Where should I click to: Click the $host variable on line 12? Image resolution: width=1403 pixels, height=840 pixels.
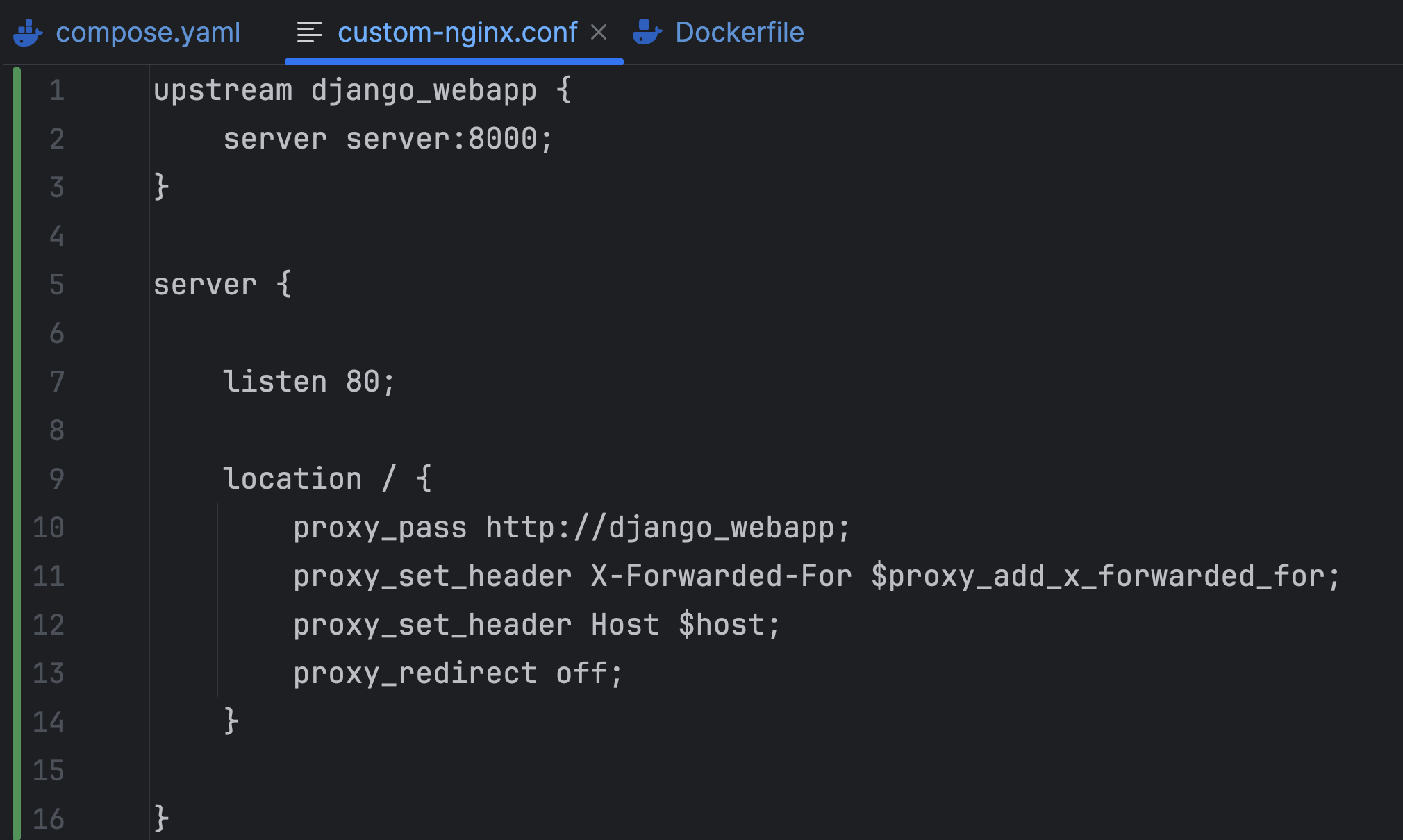click(x=721, y=625)
